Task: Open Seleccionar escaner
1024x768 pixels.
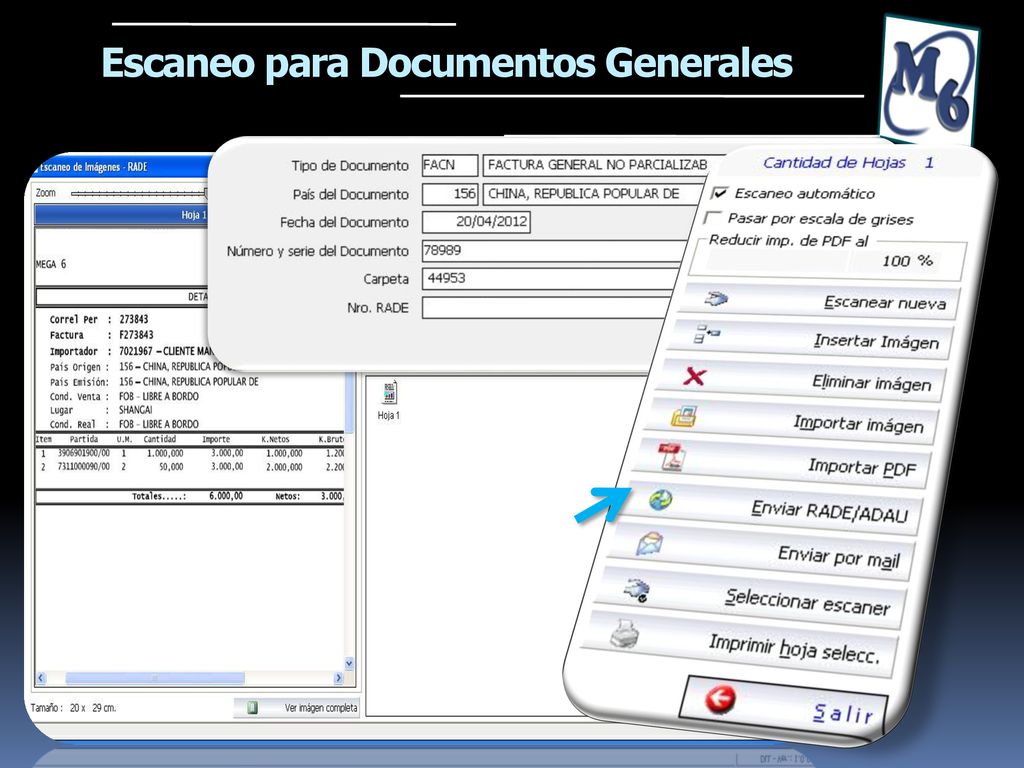Action: tap(750, 599)
